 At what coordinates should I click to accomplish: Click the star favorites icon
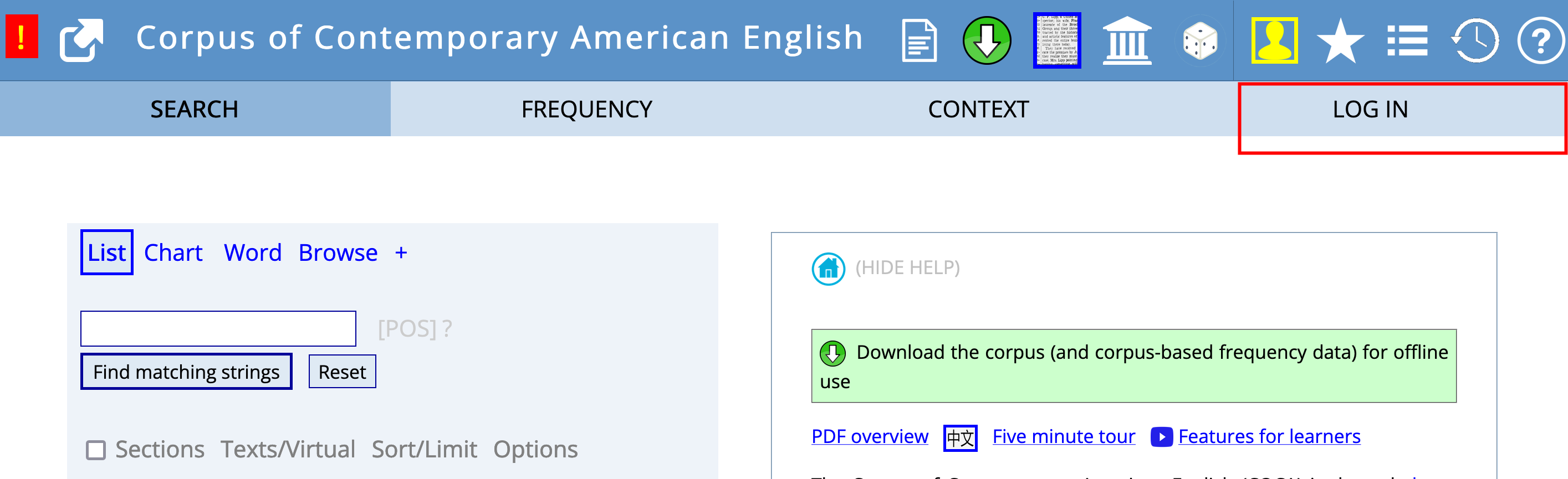tap(1340, 41)
